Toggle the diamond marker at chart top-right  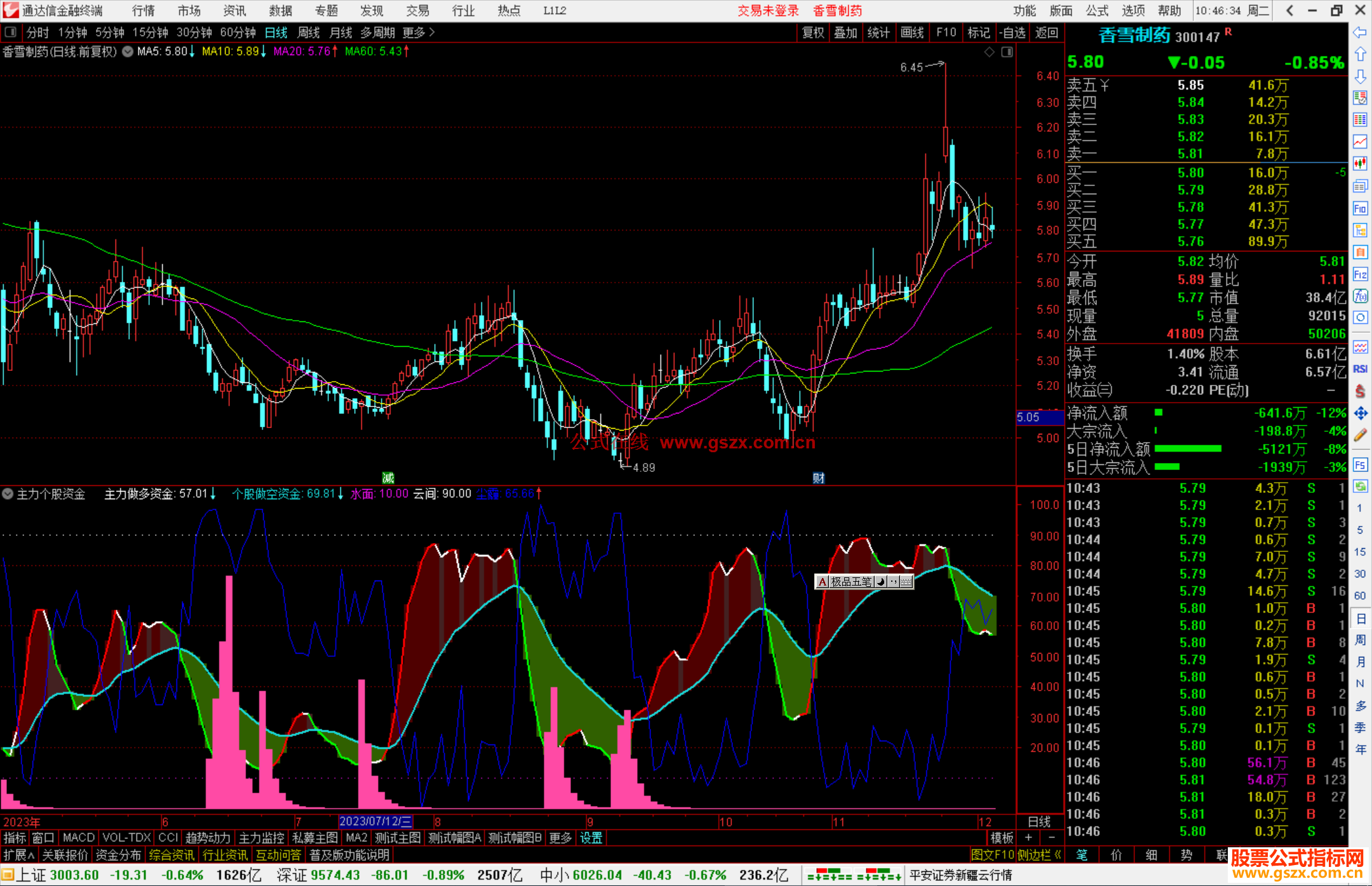coord(989,52)
